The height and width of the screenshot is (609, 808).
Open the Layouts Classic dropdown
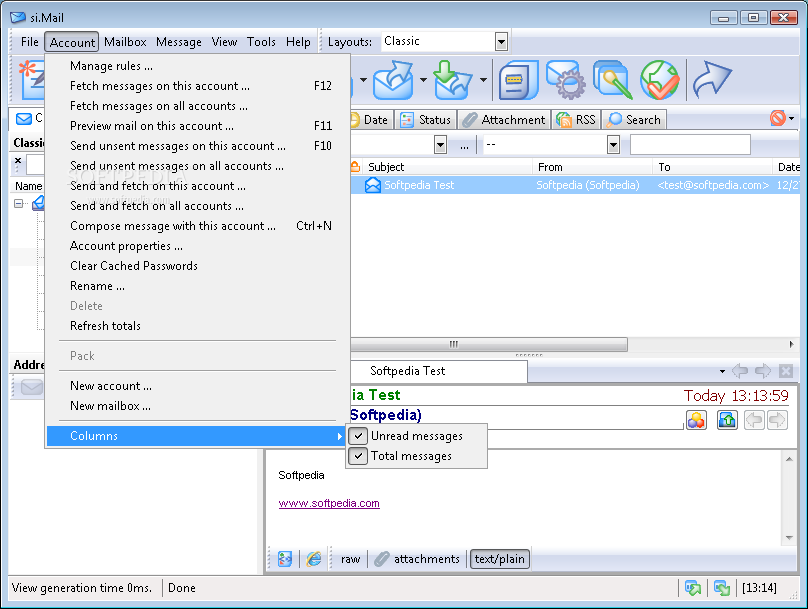501,42
